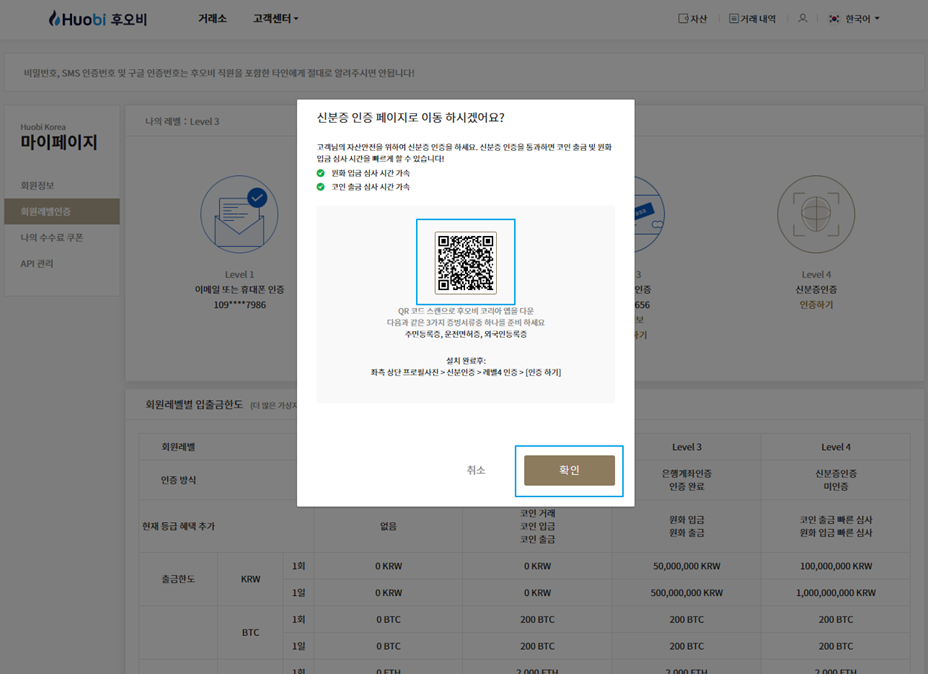
Task: Click the dialog title 신분증 인증 페이지로 이동 하시겠어요?
Action: [x=411, y=118]
